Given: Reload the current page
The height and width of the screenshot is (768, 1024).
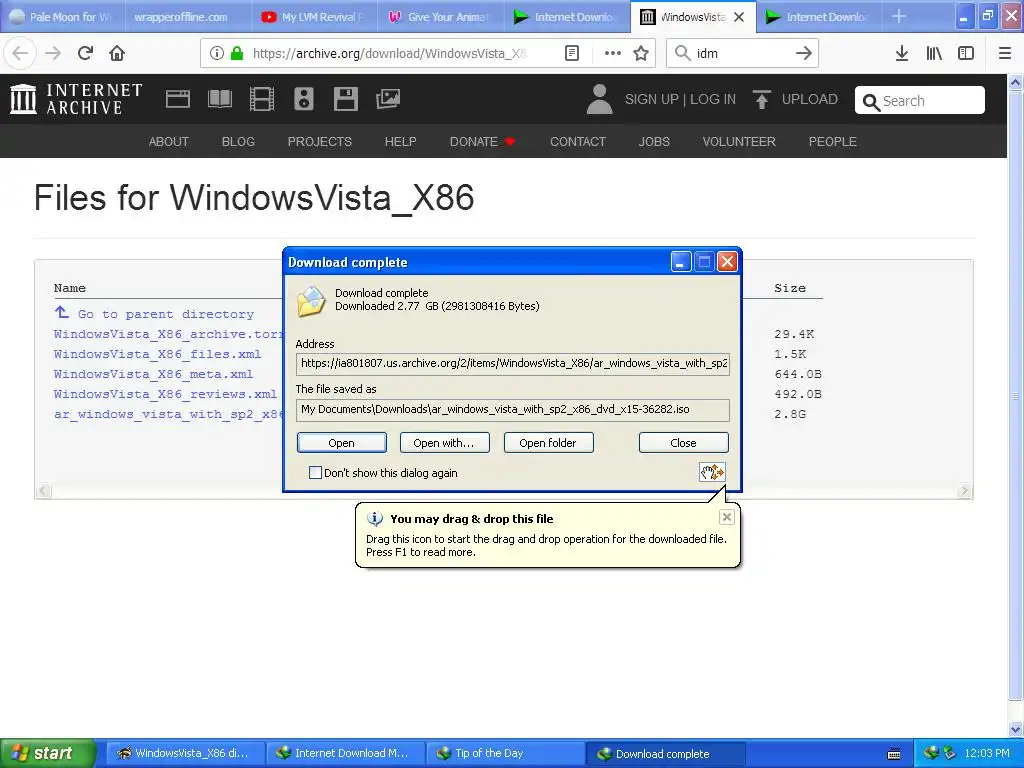Looking at the screenshot, I should (x=86, y=53).
